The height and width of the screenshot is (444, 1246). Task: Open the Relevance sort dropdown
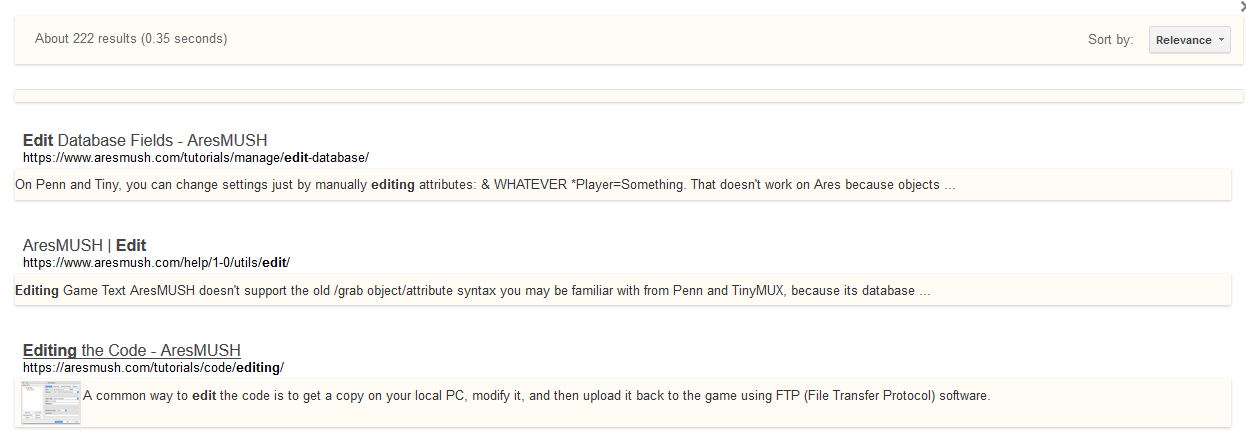tap(1188, 40)
